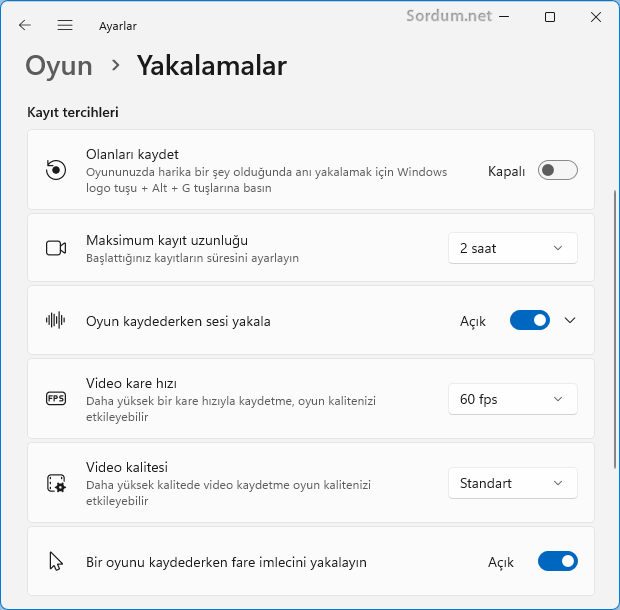Click the mouse cursor icon

pos(56,561)
